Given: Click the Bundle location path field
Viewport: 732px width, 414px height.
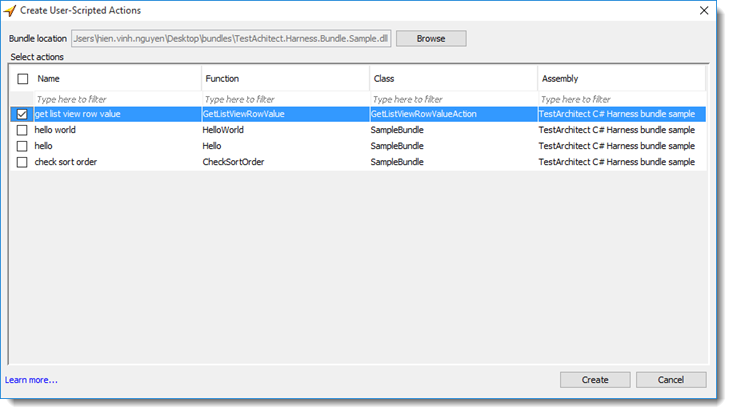Looking at the screenshot, I should click(x=231, y=38).
